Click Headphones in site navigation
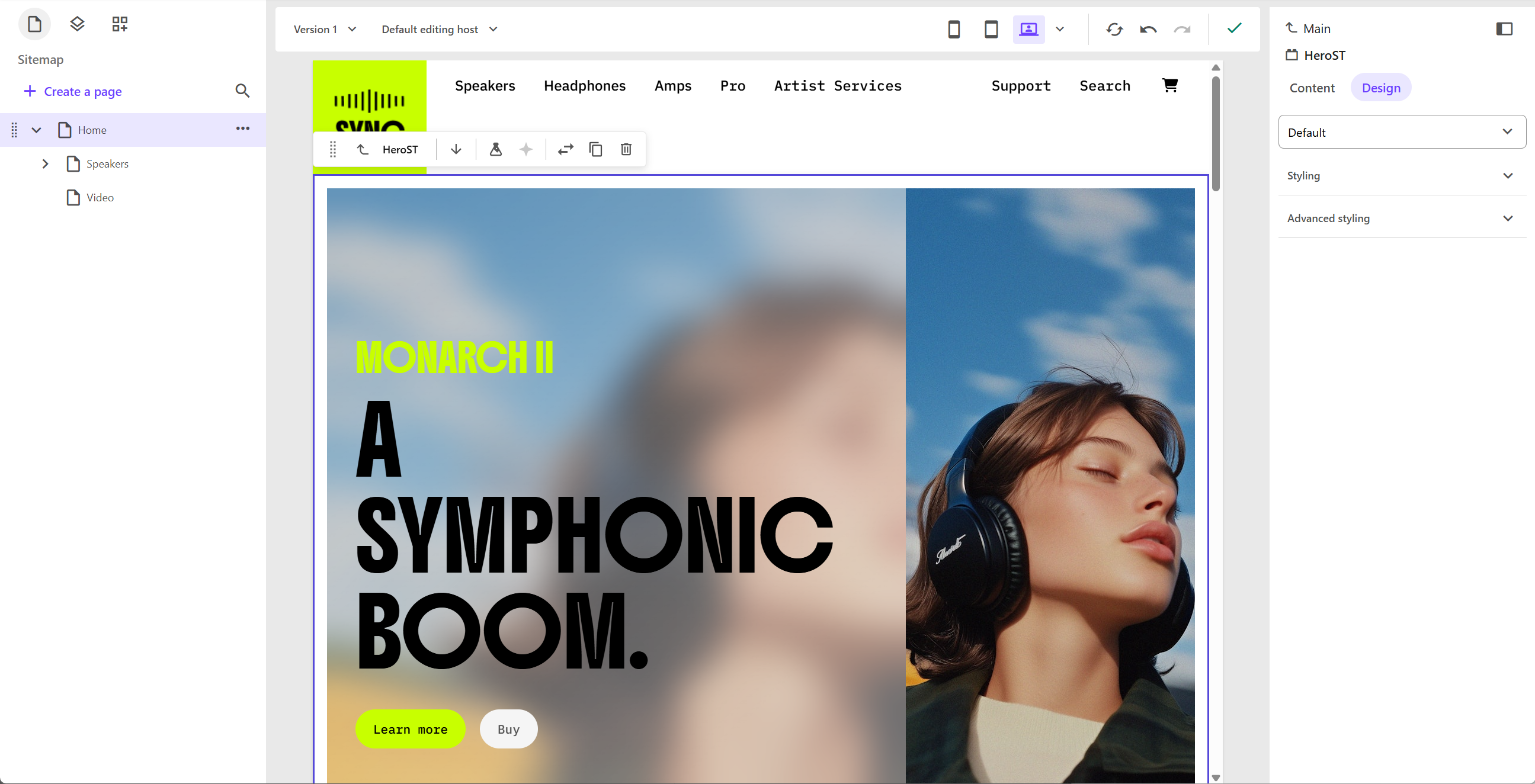This screenshot has height=784, width=1535. 585,86
